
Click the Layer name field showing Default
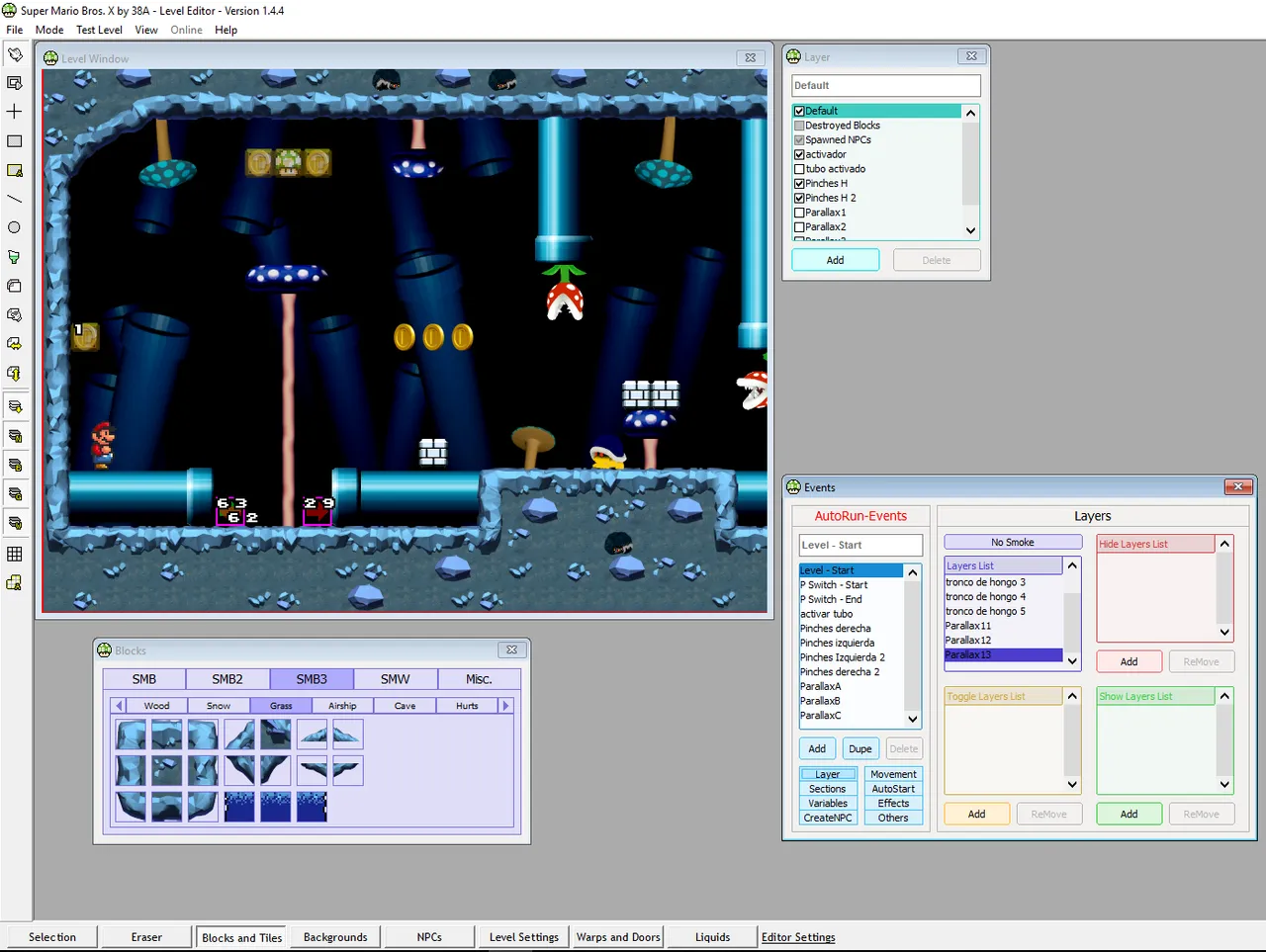[x=885, y=85]
